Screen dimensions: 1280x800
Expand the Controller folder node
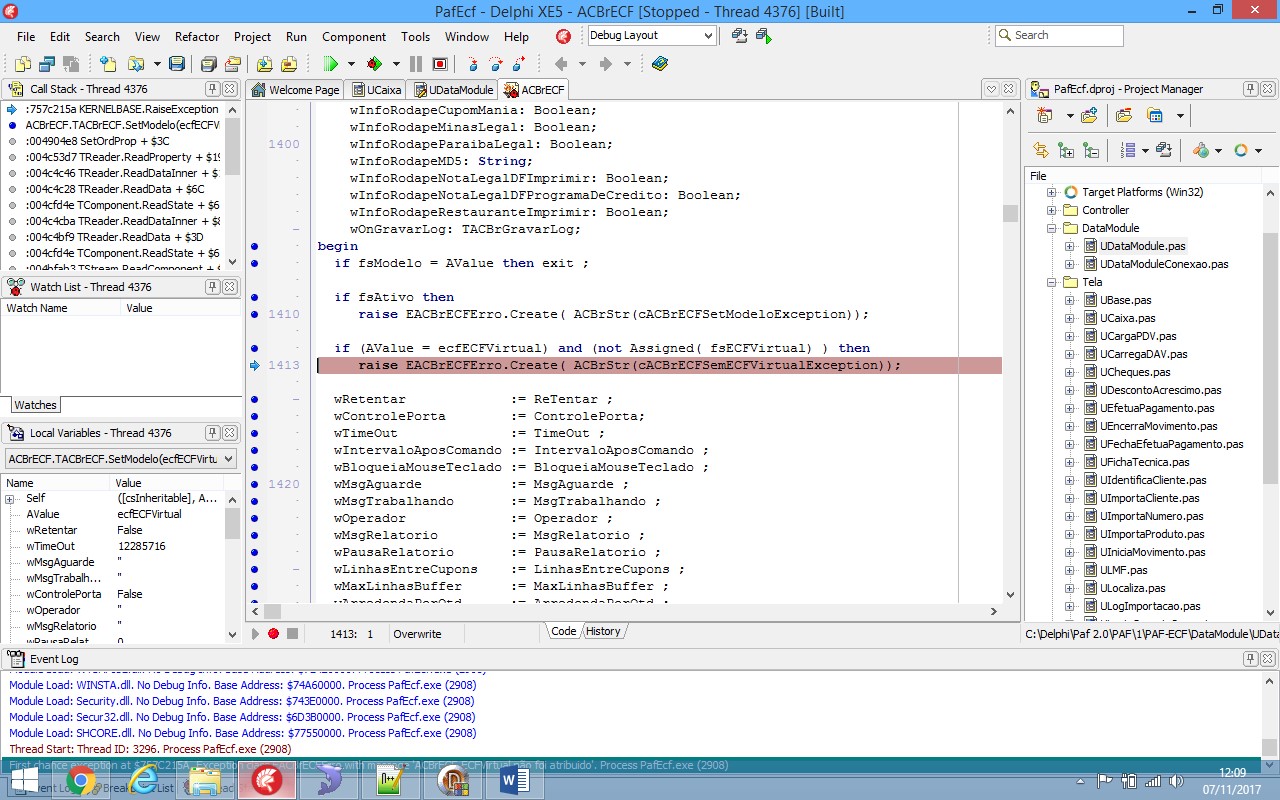pos(1051,210)
